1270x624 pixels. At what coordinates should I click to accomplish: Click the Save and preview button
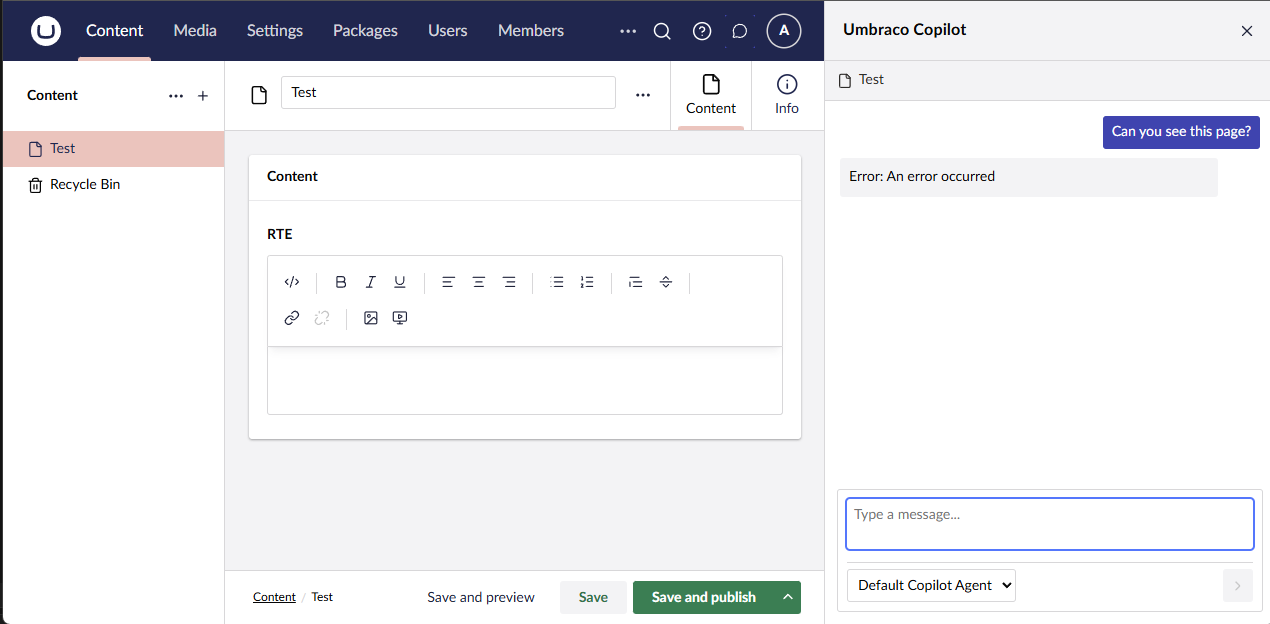(x=481, y=597)
